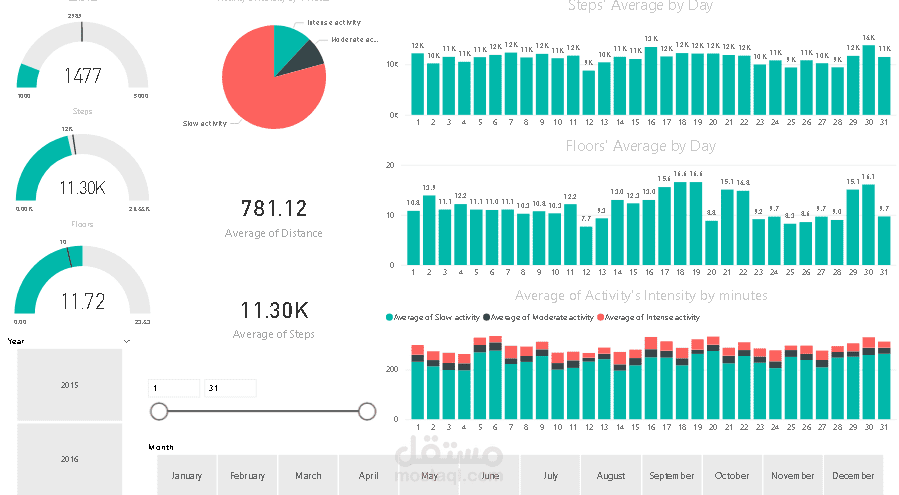The image size is (899, 495).
Task: Filter by April month tile
Action: click(x=369, y=475)
